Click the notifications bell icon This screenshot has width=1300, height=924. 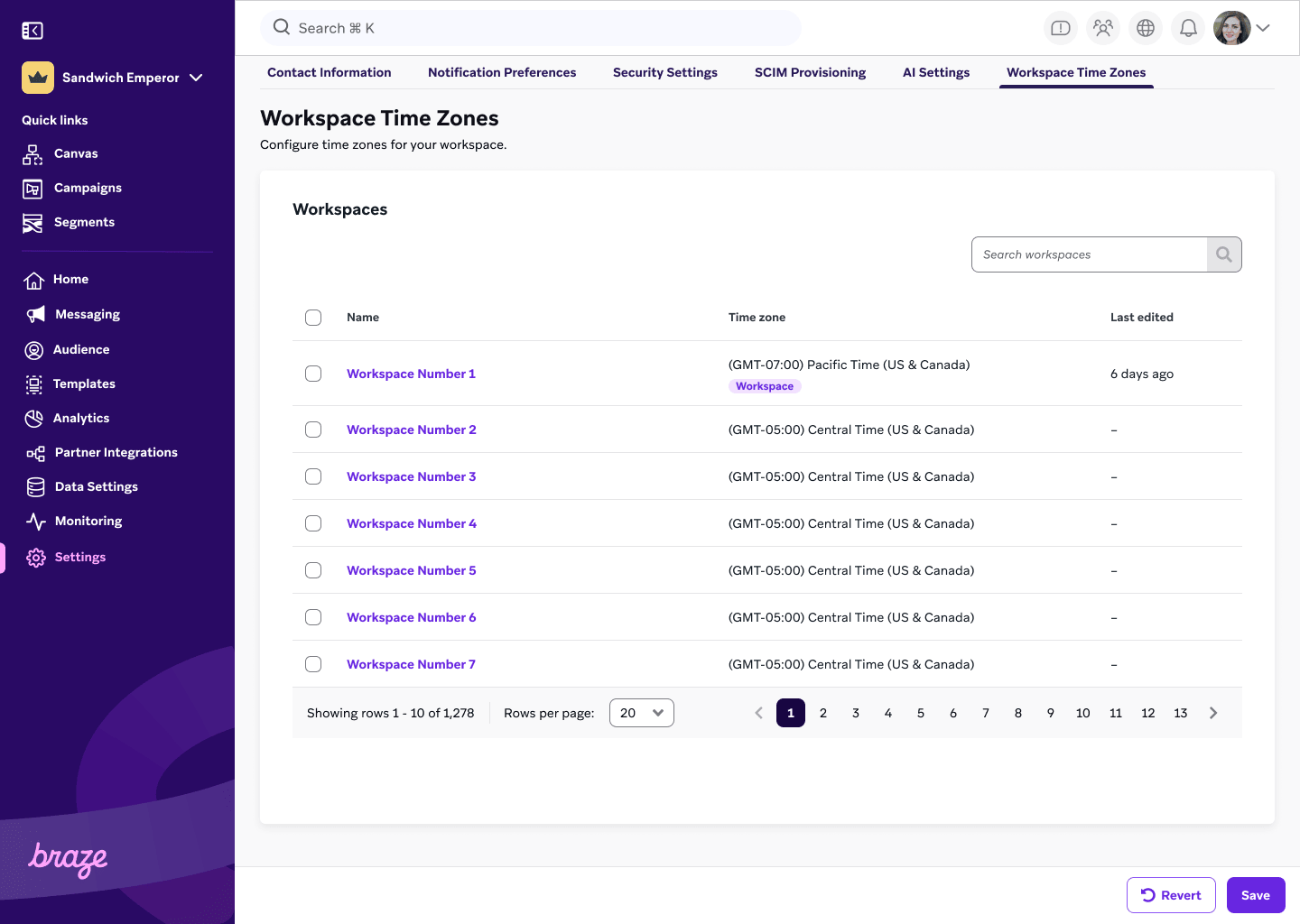pyautogui.click(x=1187, y=28)
